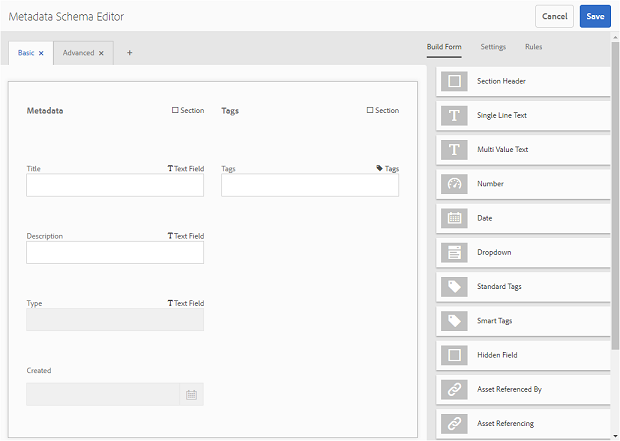Click Section icon in Tags header
Viewport: 620px width, 441px height.
(370, 110)
